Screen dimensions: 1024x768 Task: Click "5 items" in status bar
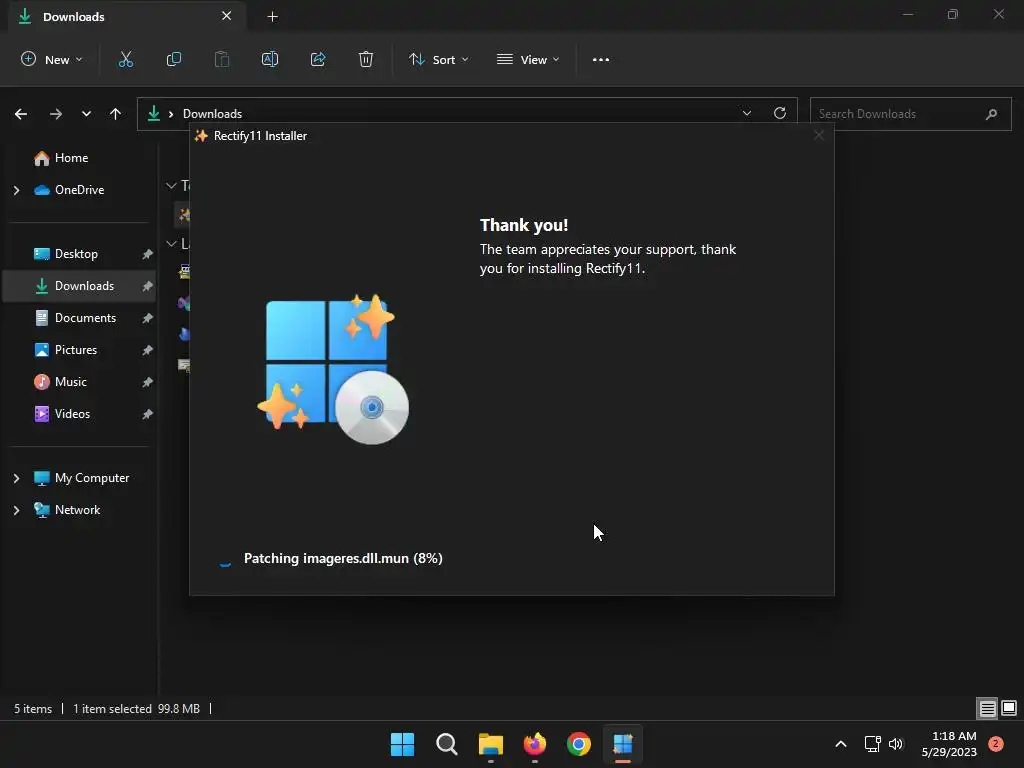pyautogui.click(x=33, y=709)
